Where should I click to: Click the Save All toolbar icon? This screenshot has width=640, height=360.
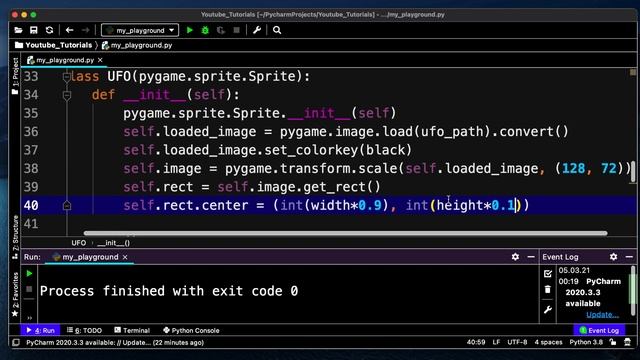[x=33, y=30]
